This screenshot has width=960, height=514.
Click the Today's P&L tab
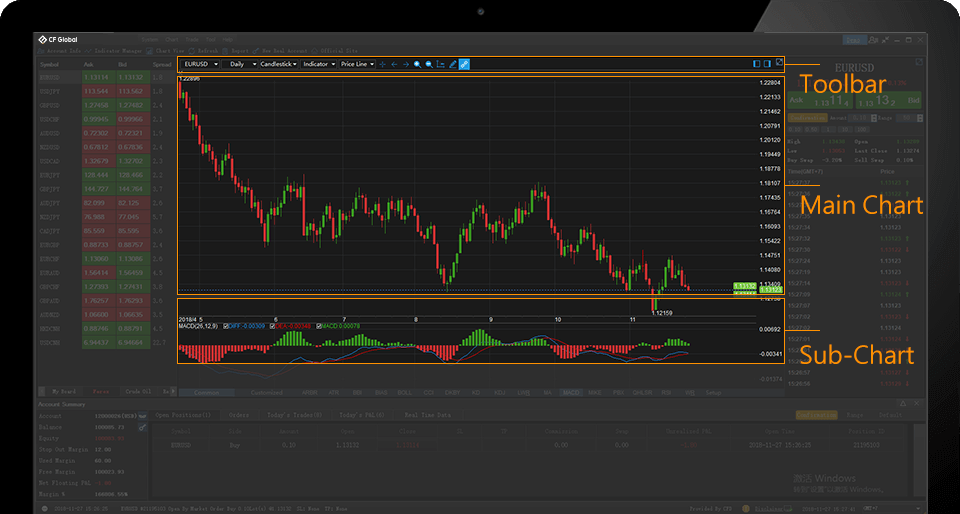tap(361, 415)
